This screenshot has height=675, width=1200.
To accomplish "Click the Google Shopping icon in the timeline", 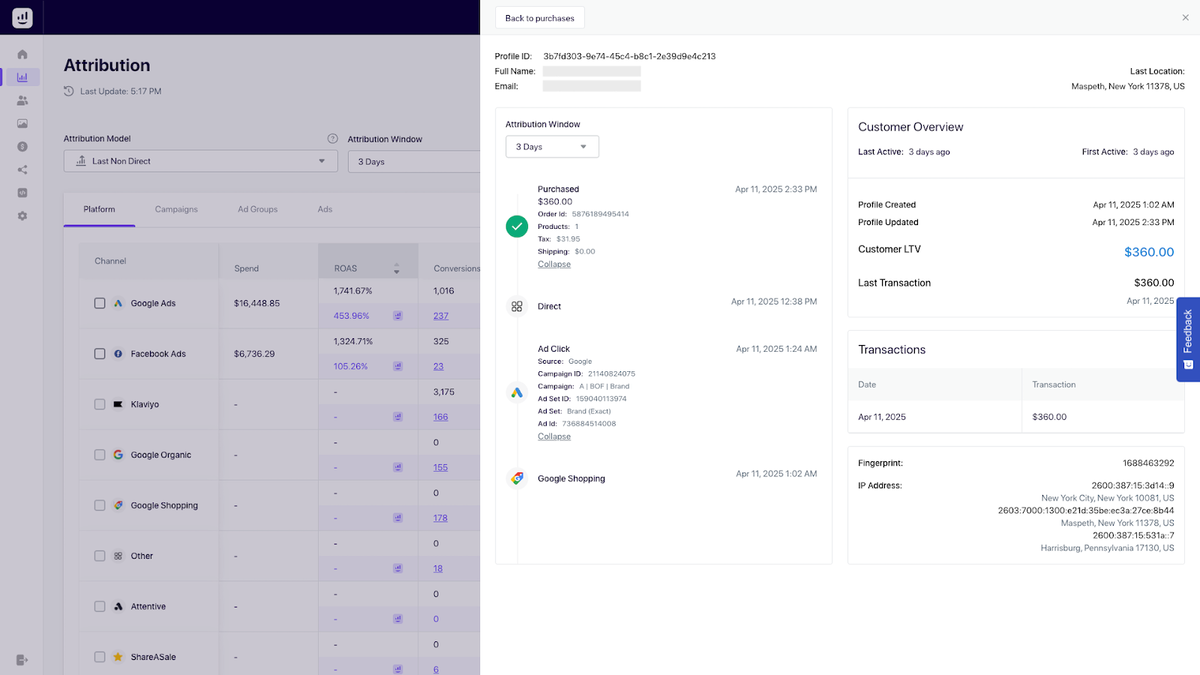I will (x=517, y=478).
